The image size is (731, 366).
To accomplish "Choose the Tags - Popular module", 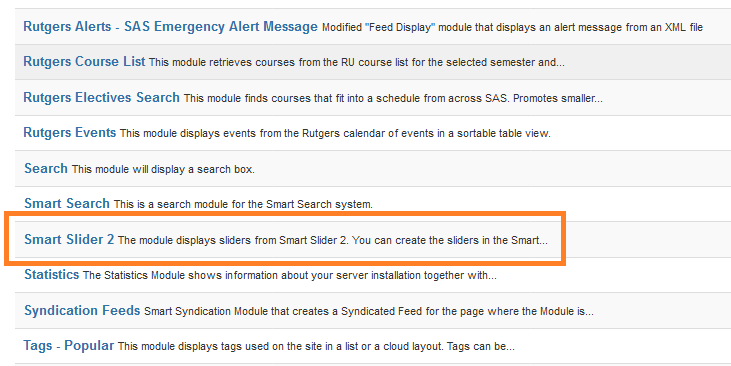I will click(69, 345).
